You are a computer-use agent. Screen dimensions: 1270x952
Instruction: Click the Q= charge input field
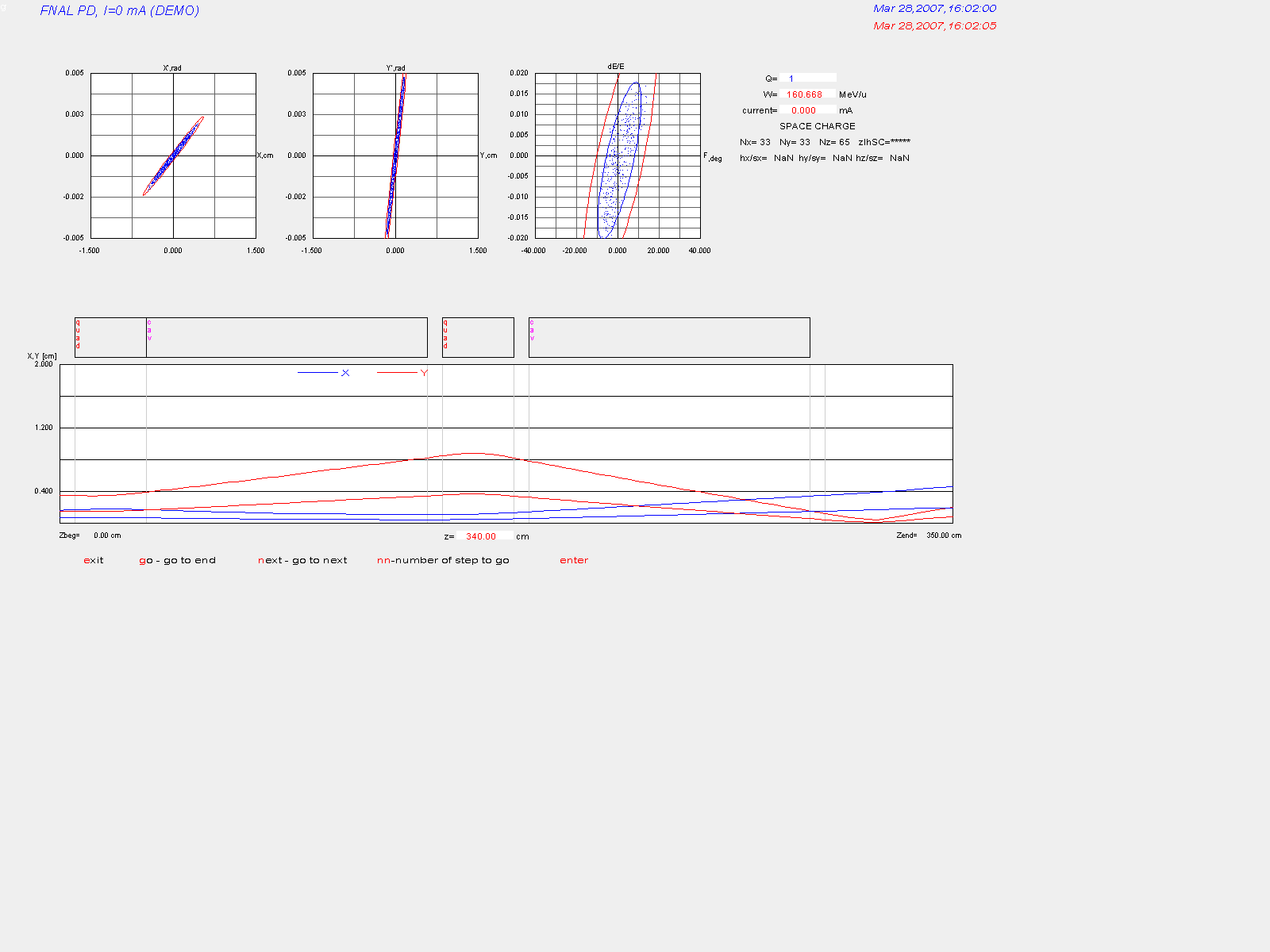pyautogui.click(x=808, y=78)
